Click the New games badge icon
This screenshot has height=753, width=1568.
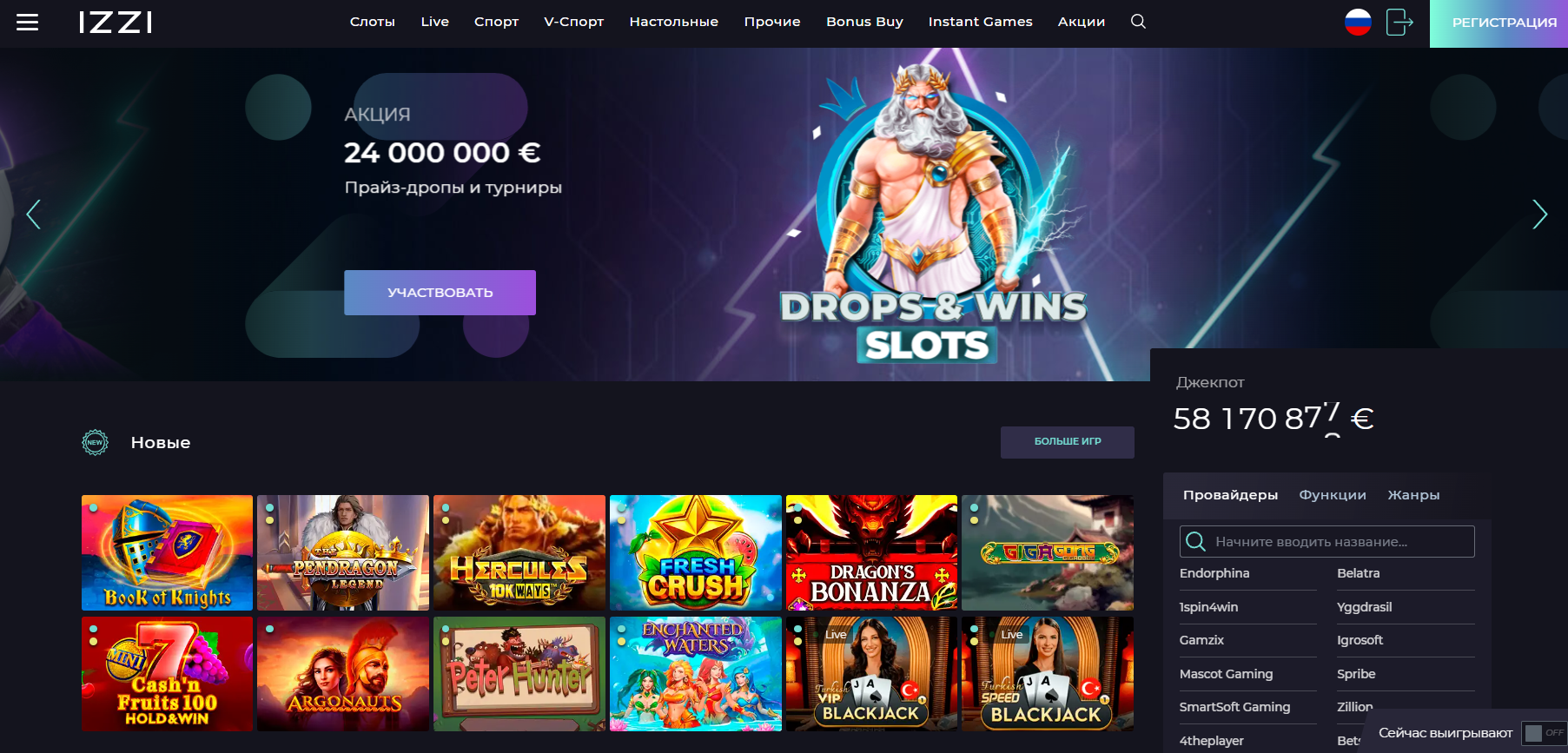pos(95,442)
